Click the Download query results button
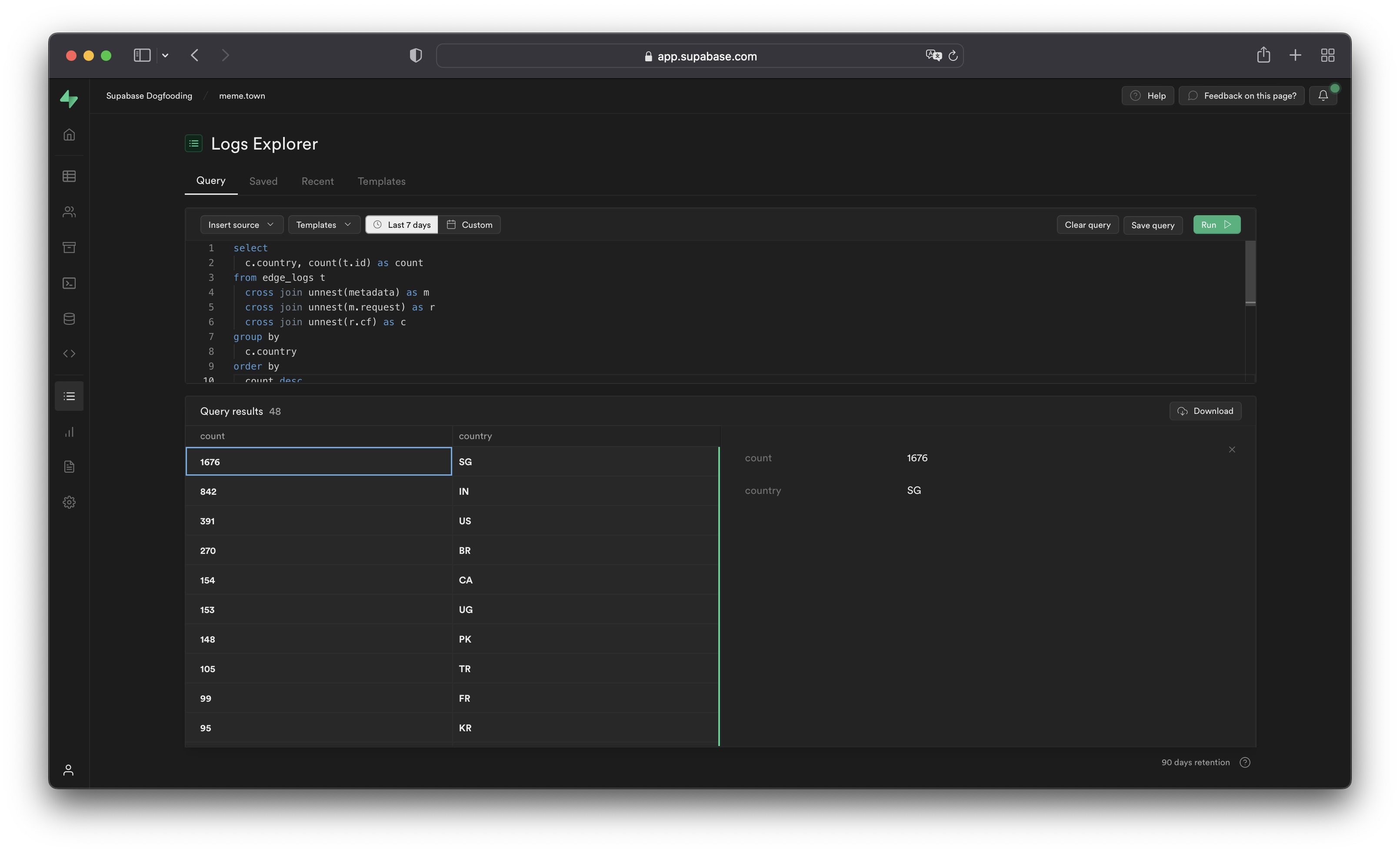This screenshot has width=1400, height=853. [1205, 411]
